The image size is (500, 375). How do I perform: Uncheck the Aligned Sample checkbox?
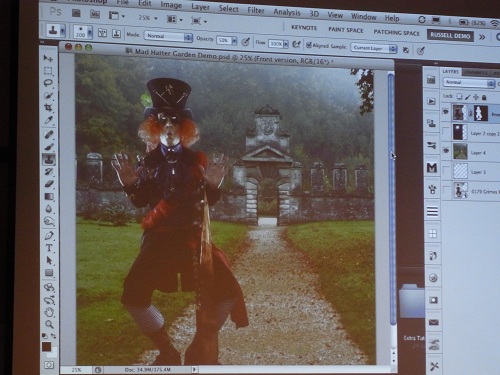pos(309,45)
